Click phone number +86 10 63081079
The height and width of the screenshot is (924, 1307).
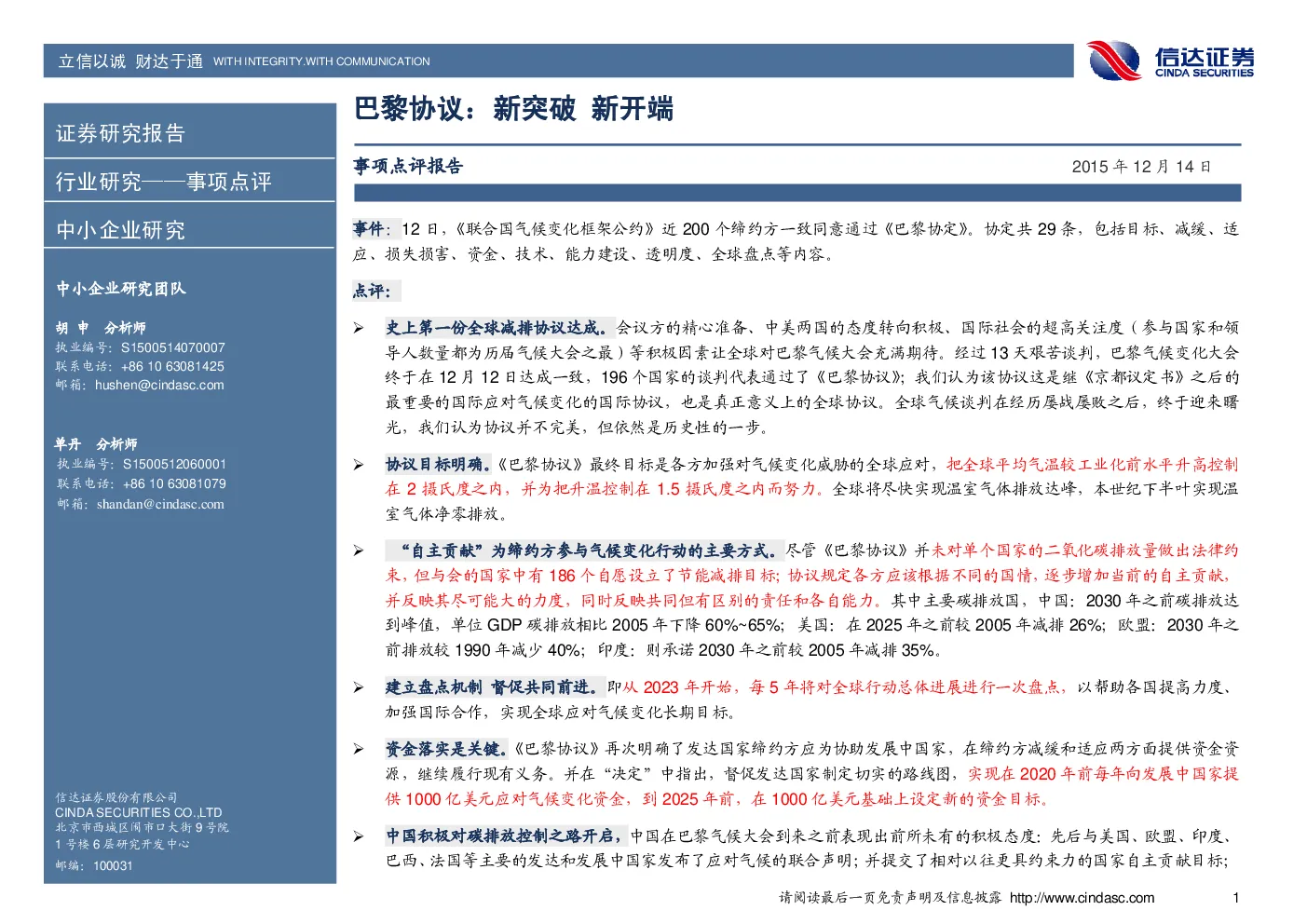(x=174, y=483)
